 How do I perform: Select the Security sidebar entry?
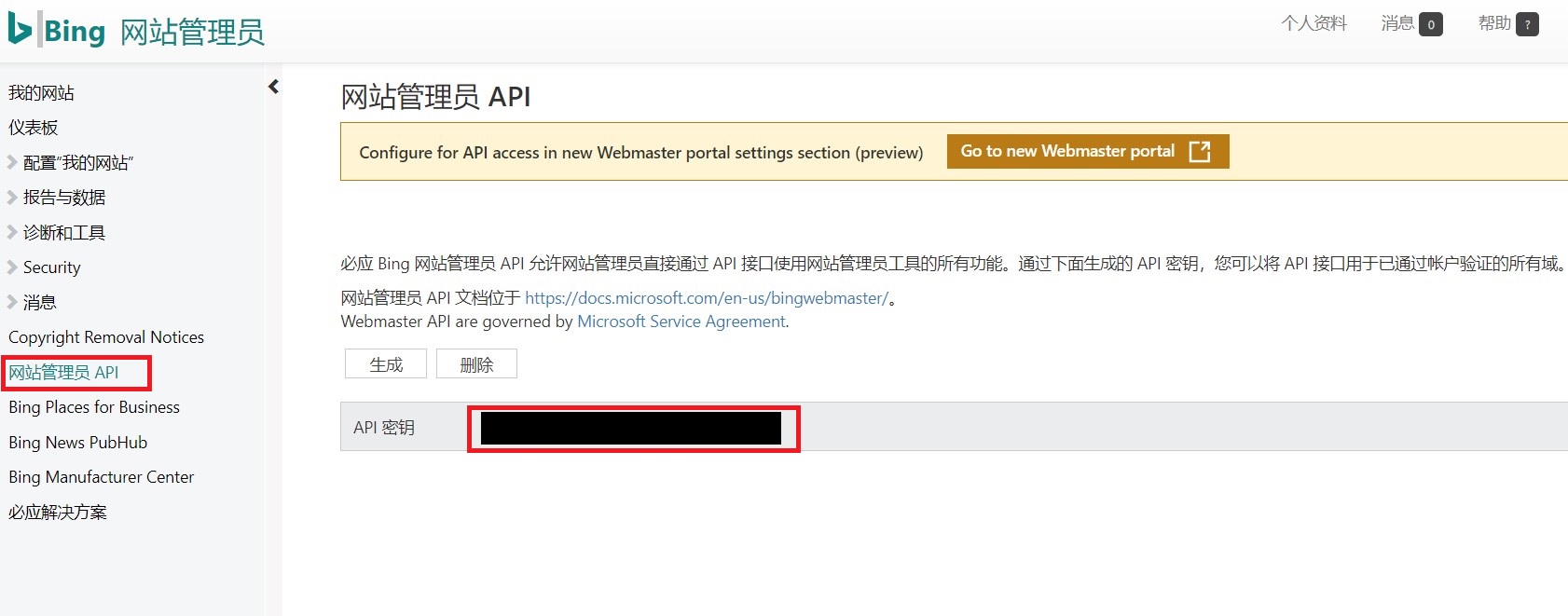(52, 267)
